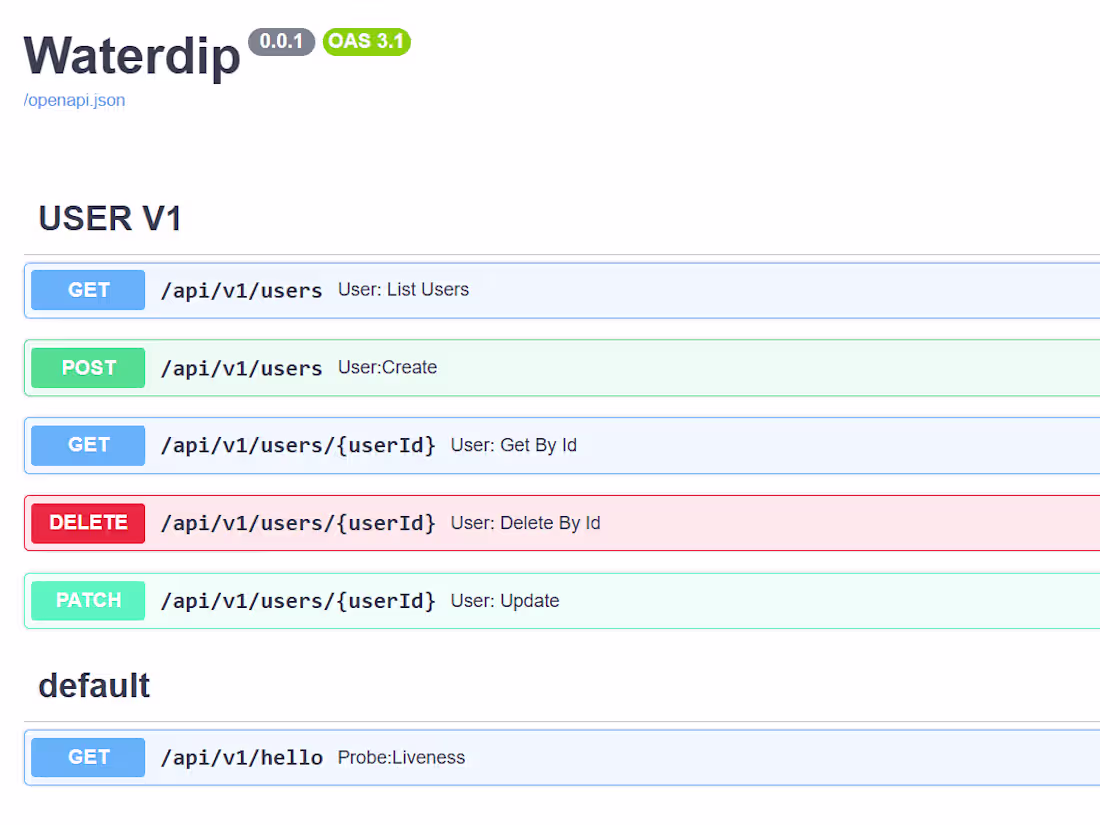Click the 0.0.1 version badge

[x=281, y=42]
